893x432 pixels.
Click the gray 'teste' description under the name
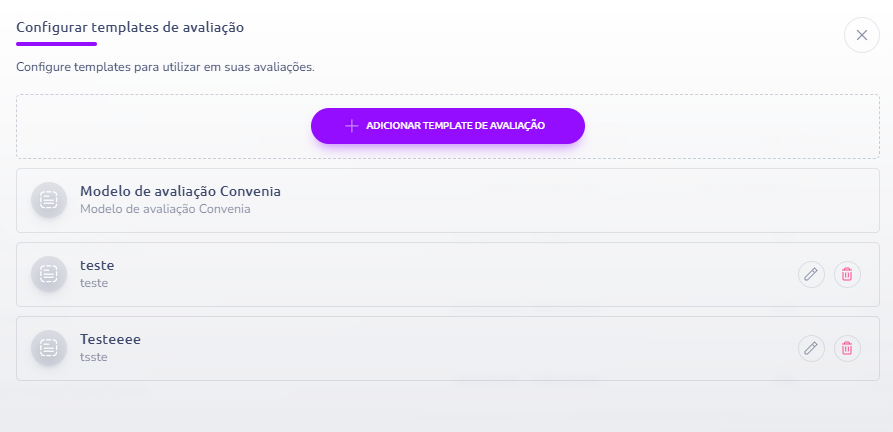coord(94,283)
